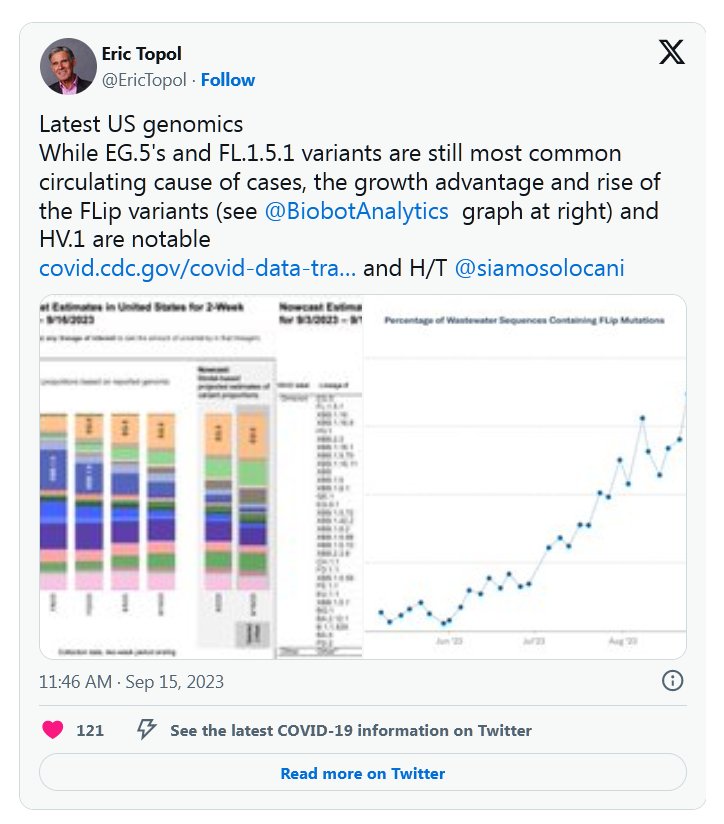Image resolution: width=724 pixels, height=824 pixels.
Task: See the latest COVID-19 information on Twitter
Action: (x=350, y=730)
